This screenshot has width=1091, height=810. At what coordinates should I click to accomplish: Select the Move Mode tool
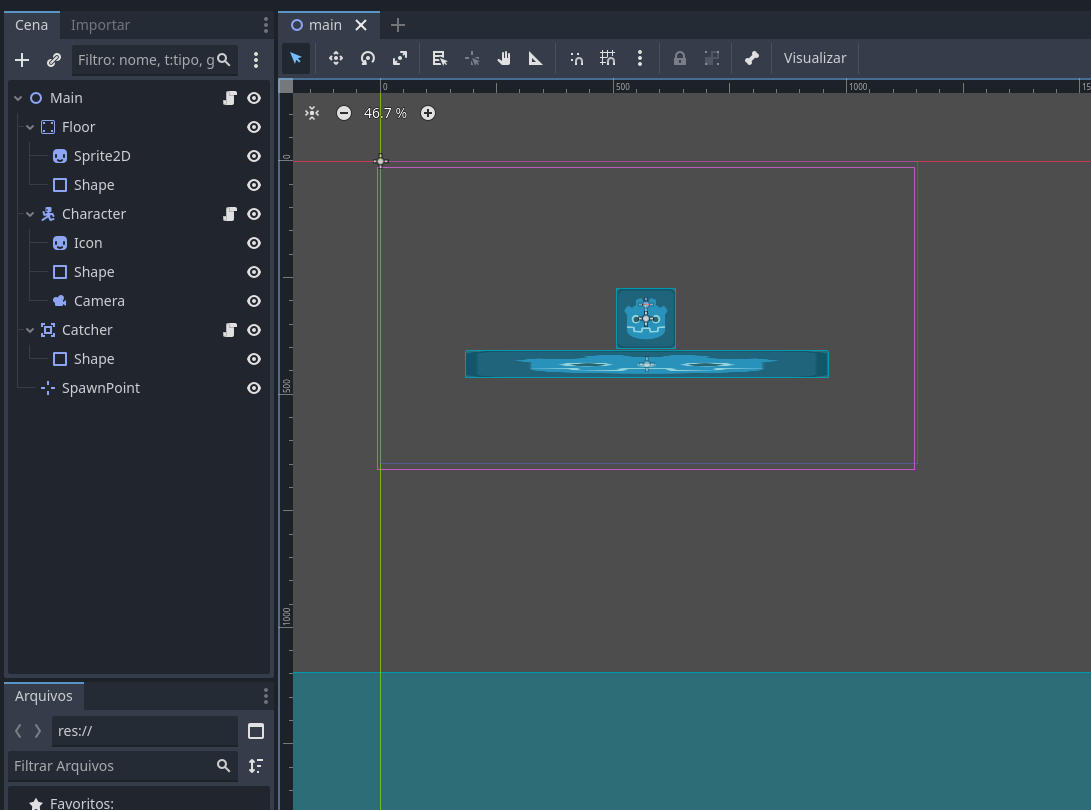[x=336, y=58]
